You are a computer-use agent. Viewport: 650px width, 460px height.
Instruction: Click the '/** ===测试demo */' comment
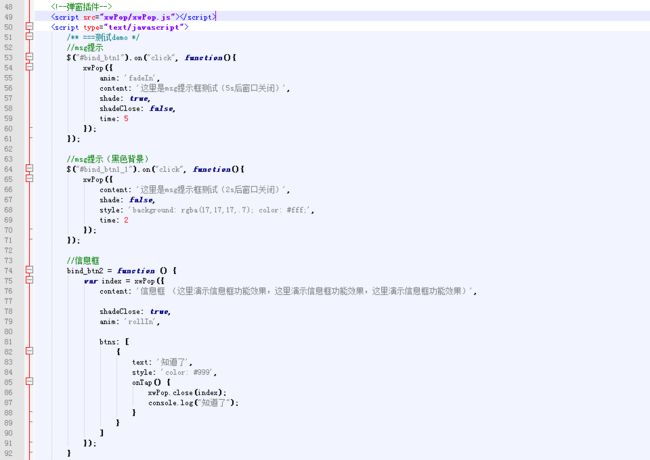(103, 37)
